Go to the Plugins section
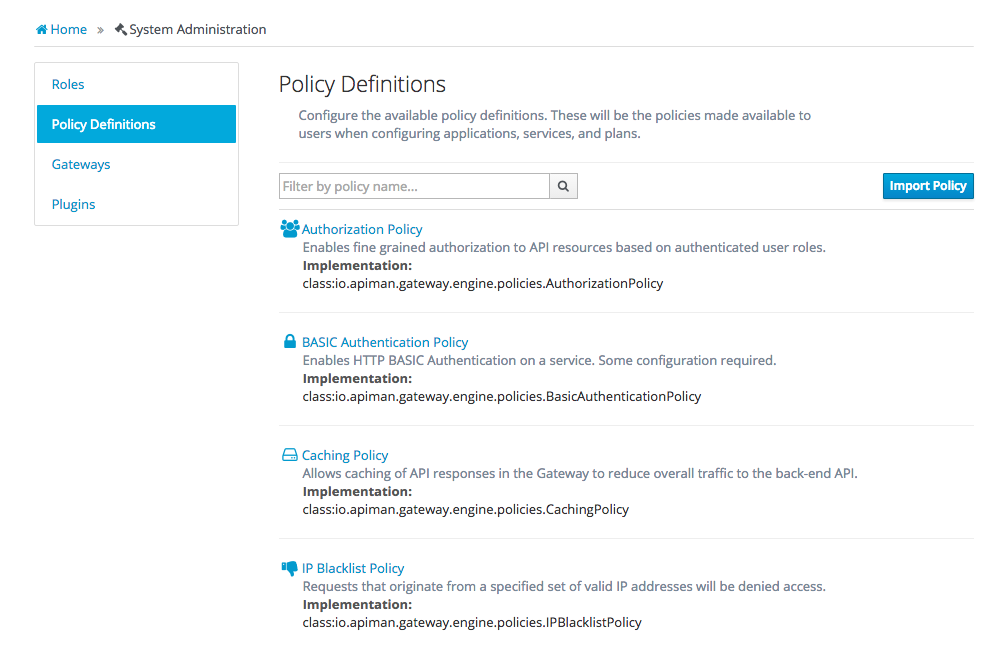 [x=74, y=205]
